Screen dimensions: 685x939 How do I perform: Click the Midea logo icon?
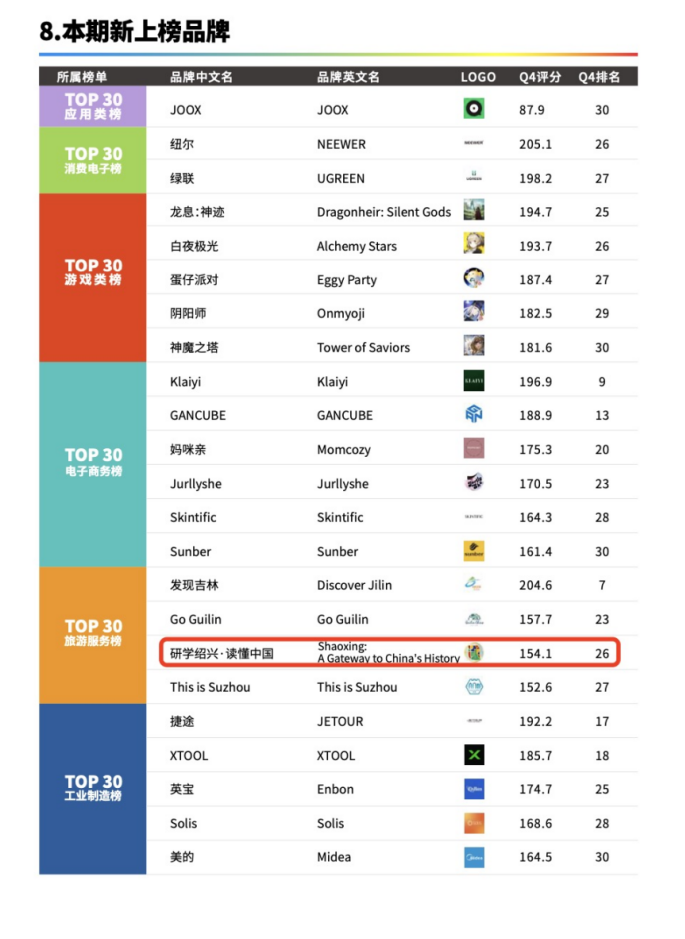[474, 857]
